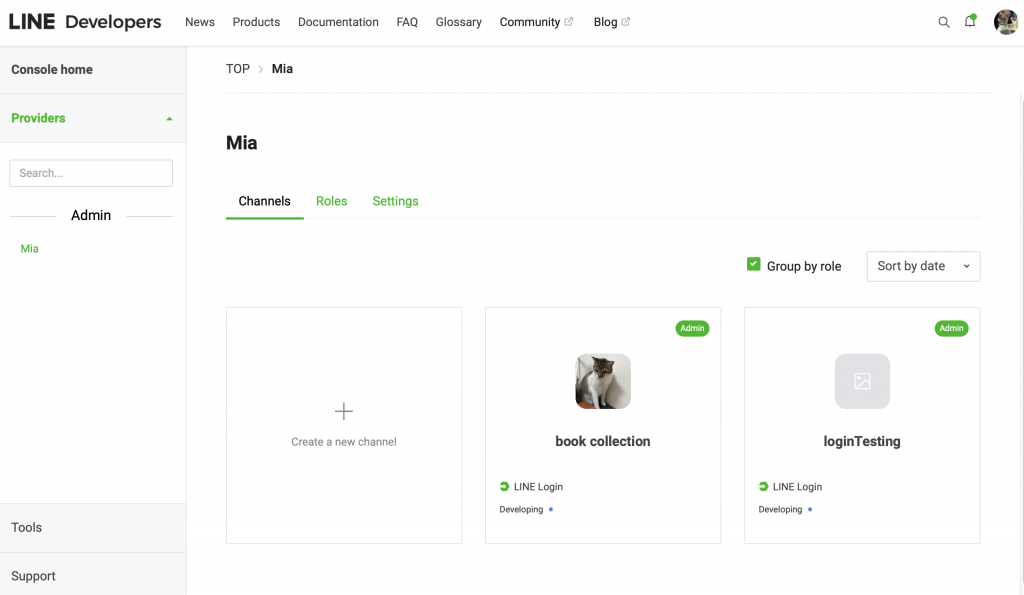Select the Mia provider in sidebar
The height and width of the screenshot is (595, 1024).
(29, 249)
